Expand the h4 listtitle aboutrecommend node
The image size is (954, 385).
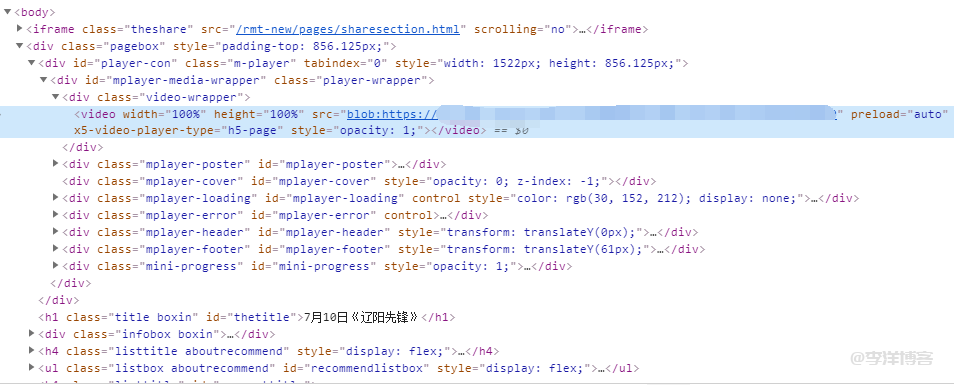pyautogui.click(x=32, y=351)
